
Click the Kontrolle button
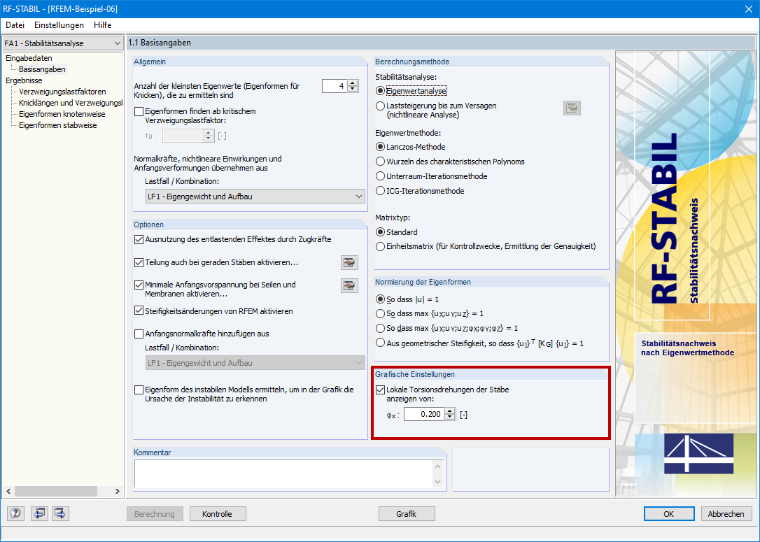217,514
